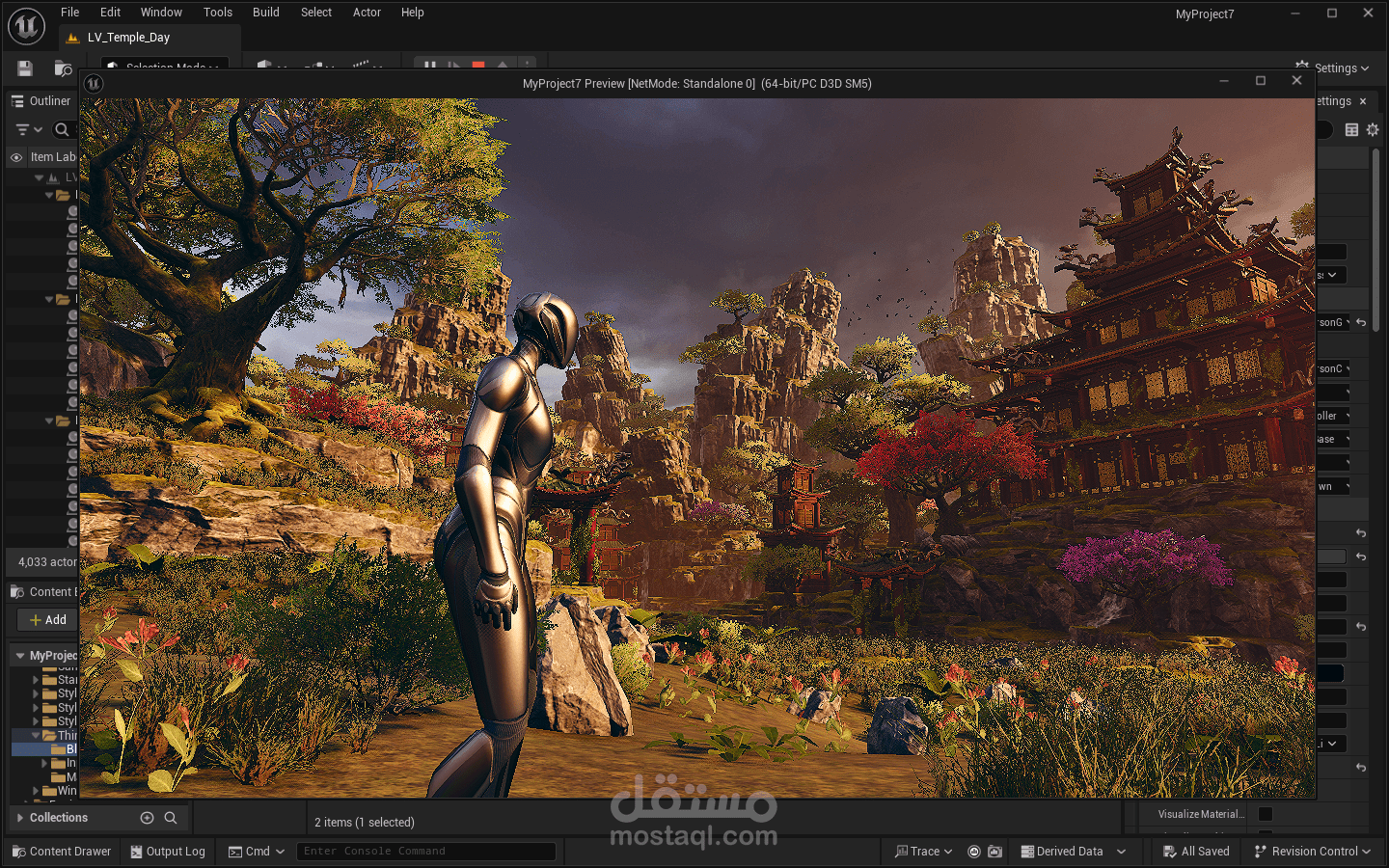Click the '2 items (1 selected)' status text
This screenshot has width=1389, height=868.
365,823
